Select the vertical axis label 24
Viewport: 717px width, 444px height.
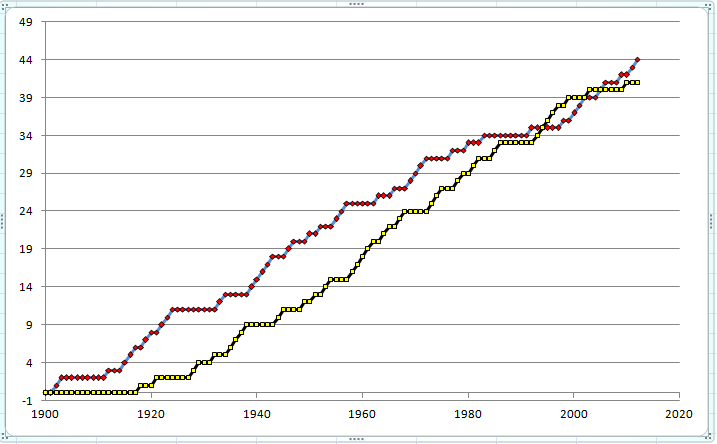pyautogui.click(x=26, y=211)
